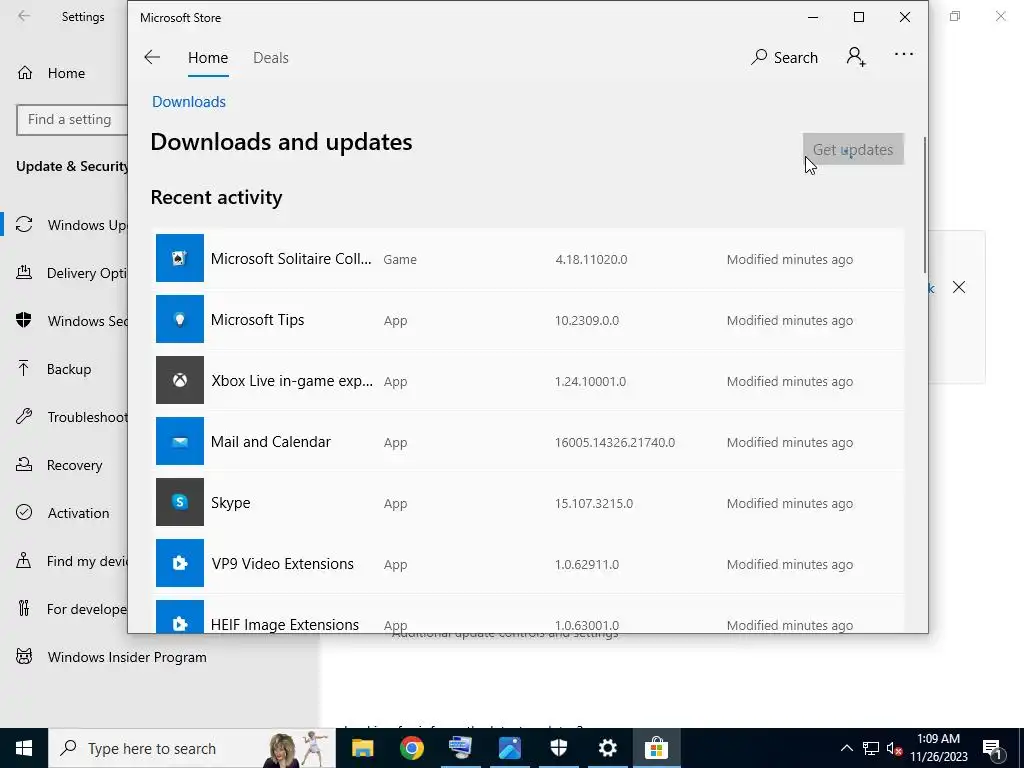Open the network status tray icon
Viewport: 1024px width, 768px height.
tap(871, 748)
